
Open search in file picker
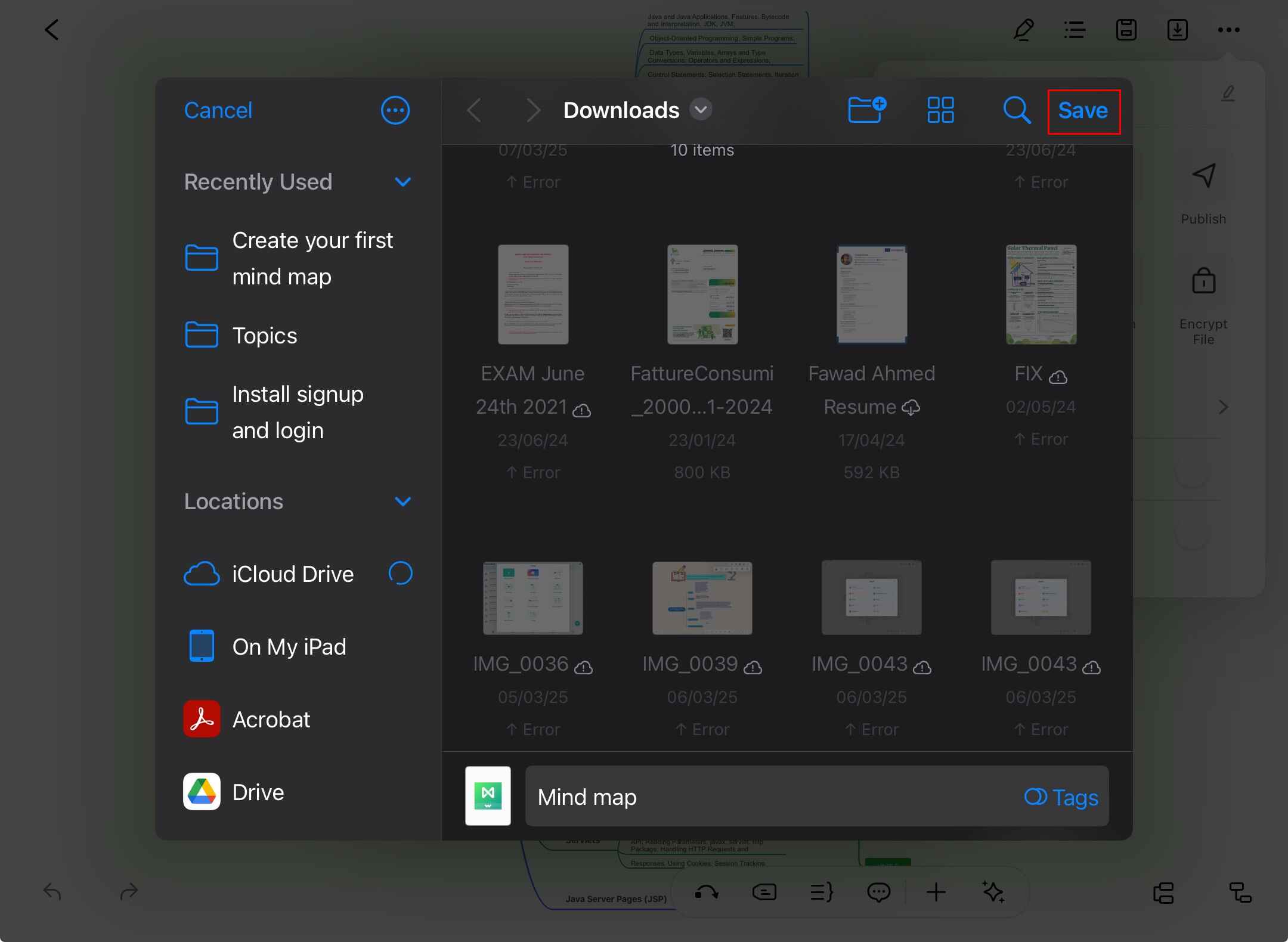(1016, 110)
